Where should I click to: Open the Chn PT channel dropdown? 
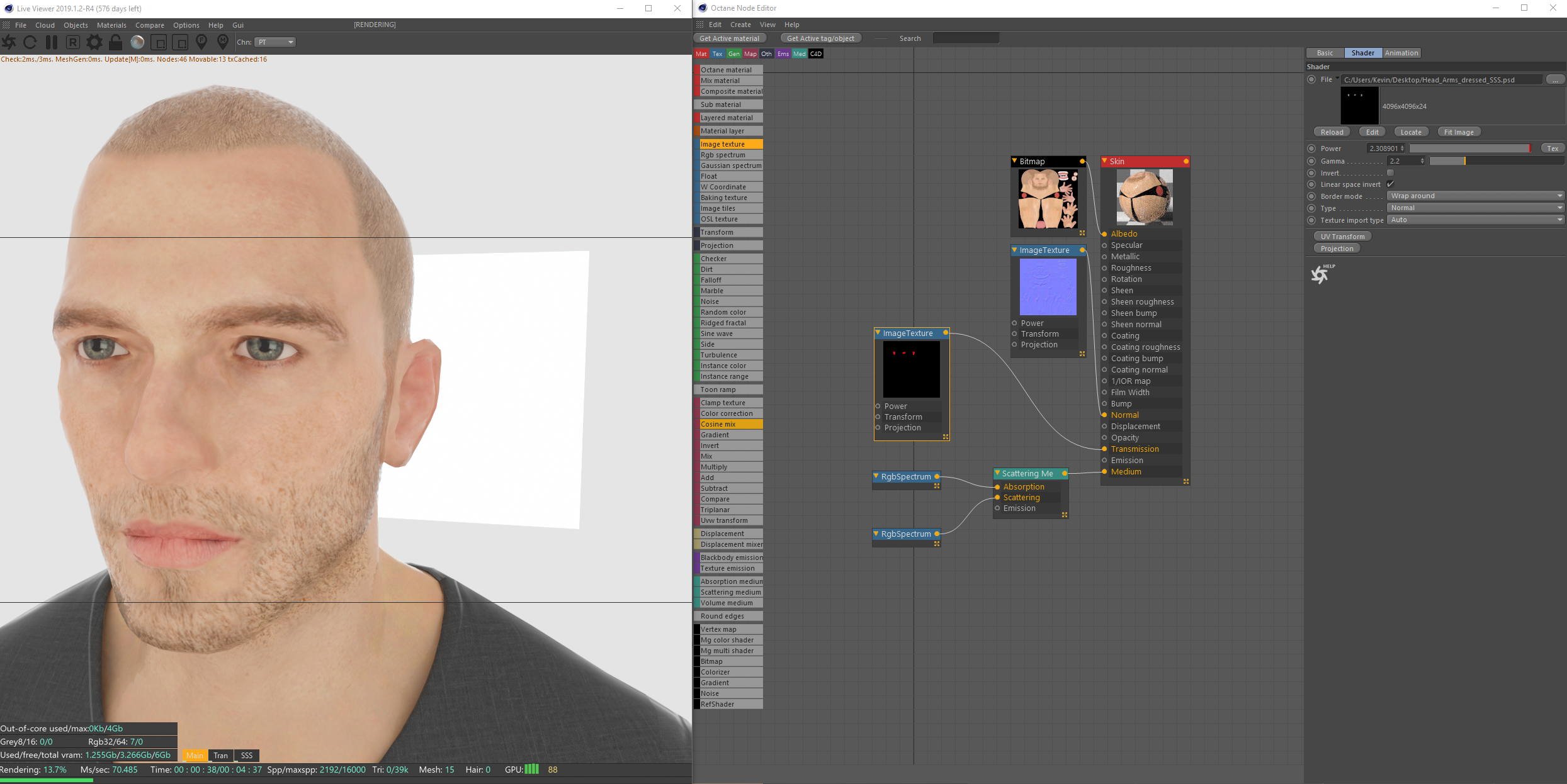tap(276, 42)
